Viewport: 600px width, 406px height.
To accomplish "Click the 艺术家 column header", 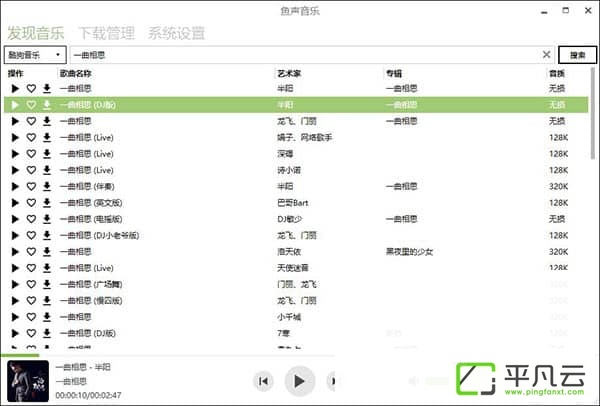I will tap(289, 73).
